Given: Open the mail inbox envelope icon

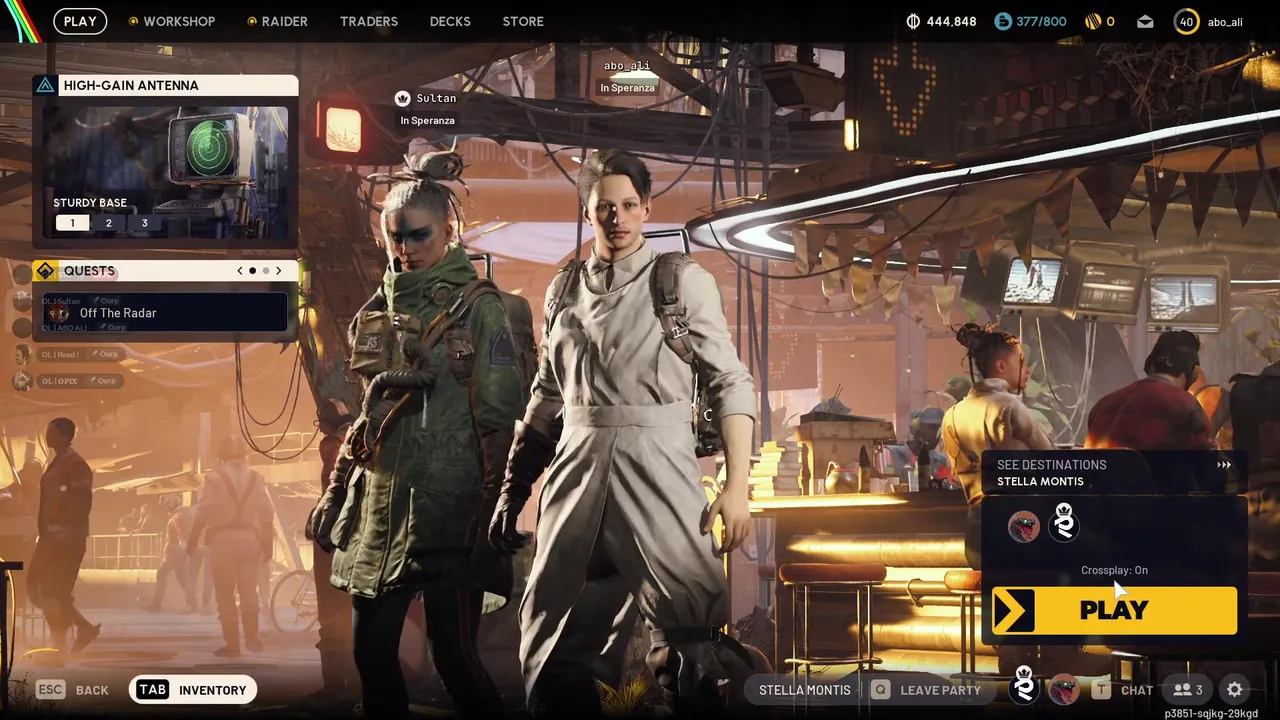Looking at the screenshot, I should click(x=1145, y=21).
